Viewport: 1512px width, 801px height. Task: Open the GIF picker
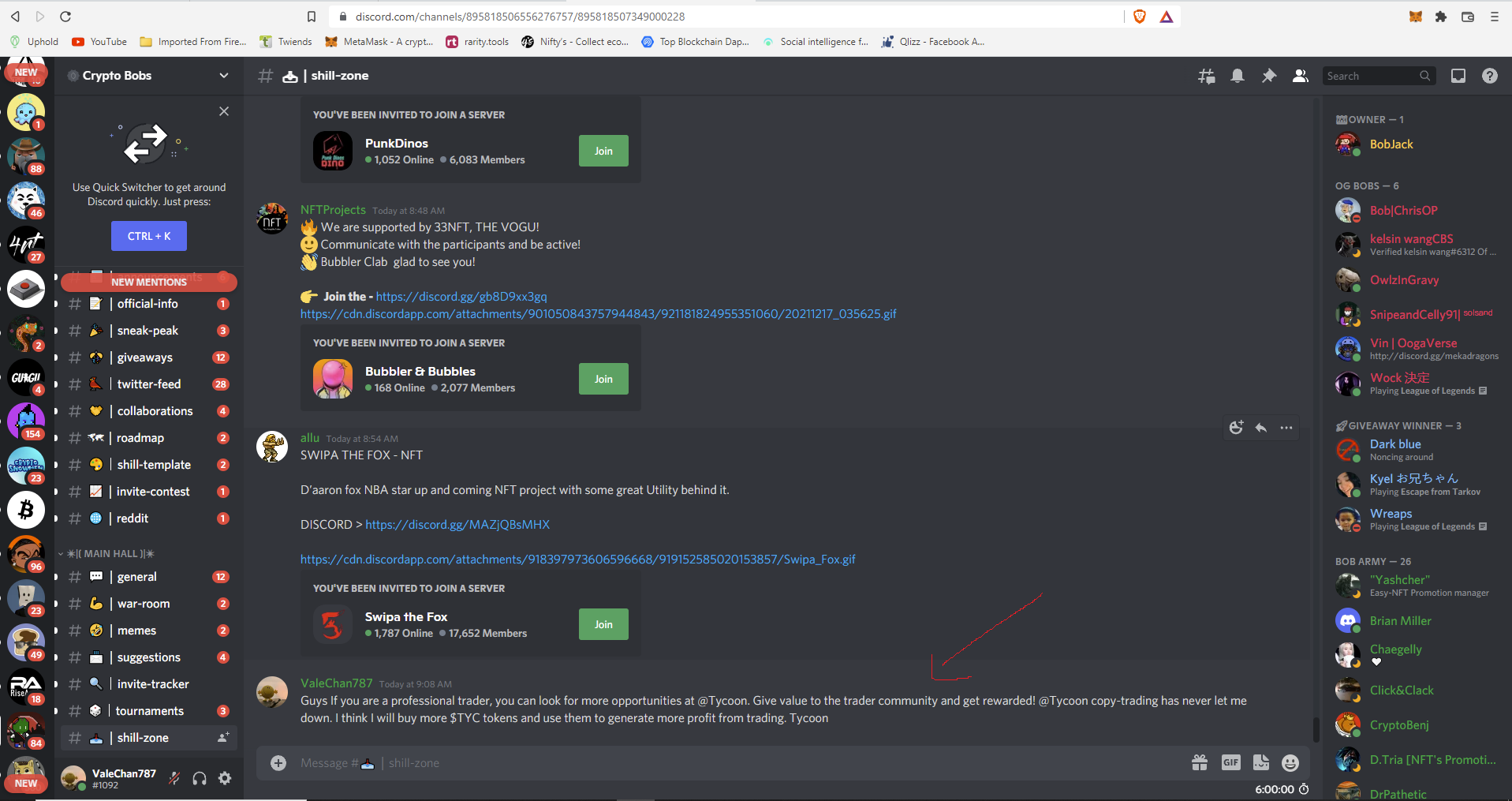tap(1230, 762)
